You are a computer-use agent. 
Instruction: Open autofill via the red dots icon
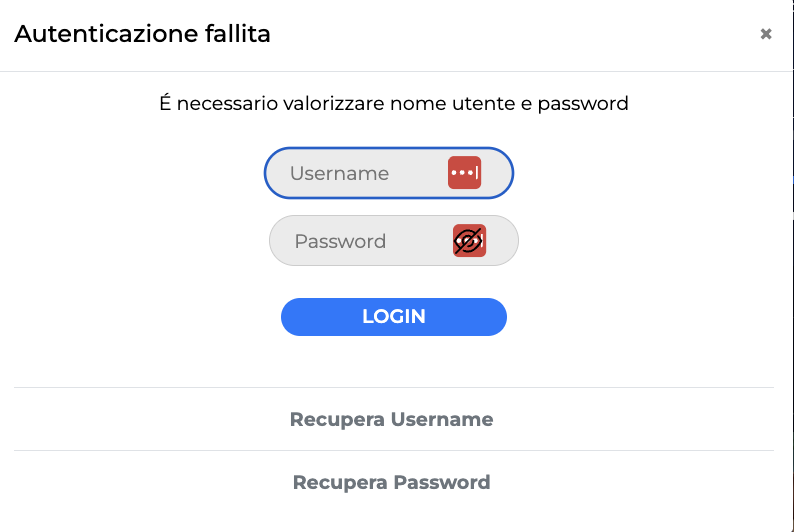coord(464,173)
